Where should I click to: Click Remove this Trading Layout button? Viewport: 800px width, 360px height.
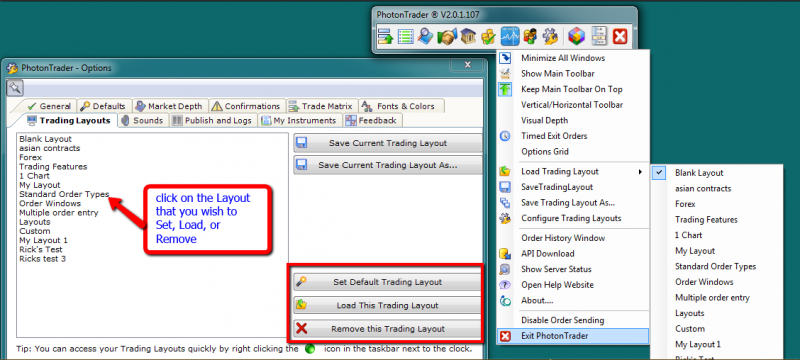388,329
